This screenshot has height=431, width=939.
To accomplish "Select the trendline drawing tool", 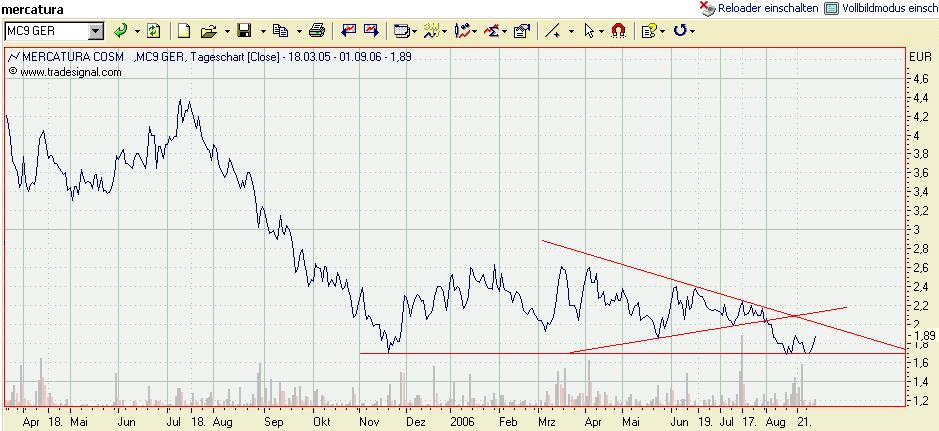I will pos(553,31).
